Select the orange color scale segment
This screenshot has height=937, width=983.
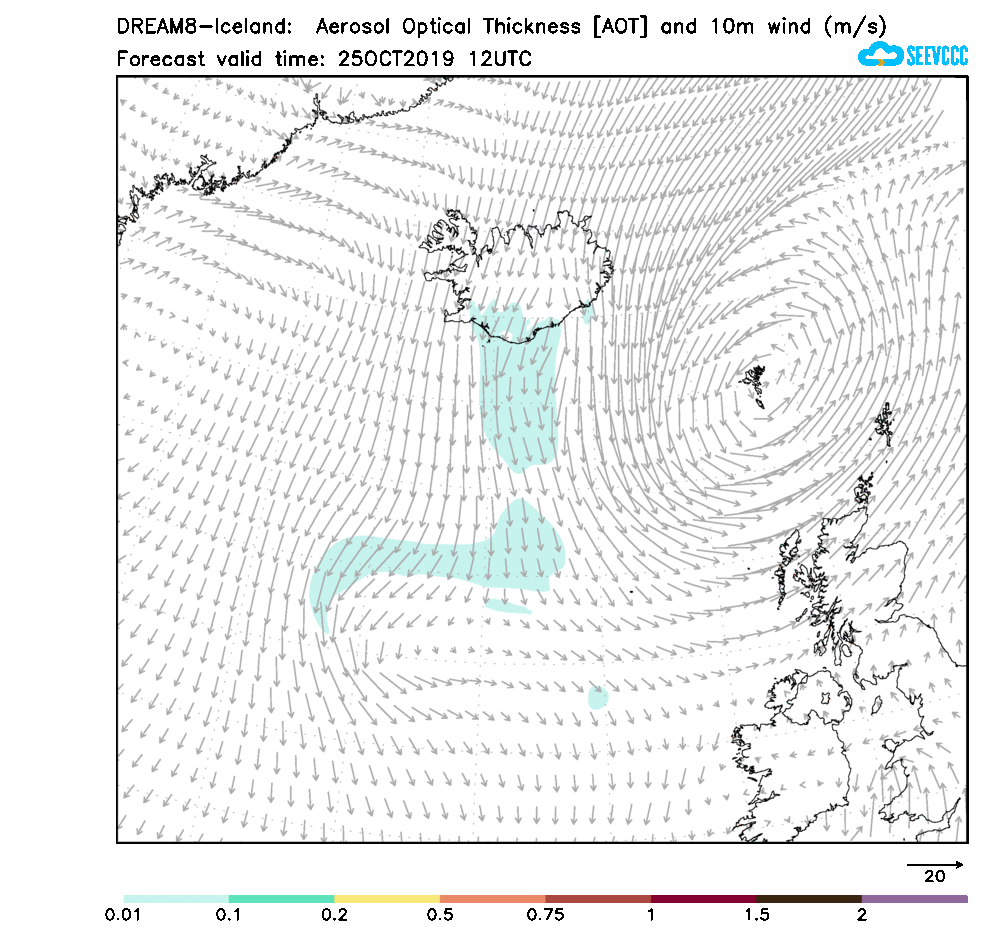tap(492, 899)
